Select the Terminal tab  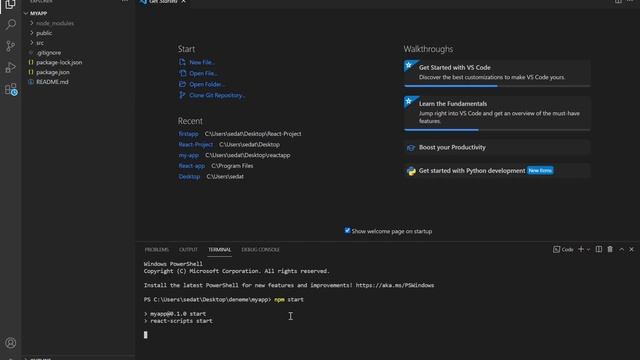click(220, 249)
